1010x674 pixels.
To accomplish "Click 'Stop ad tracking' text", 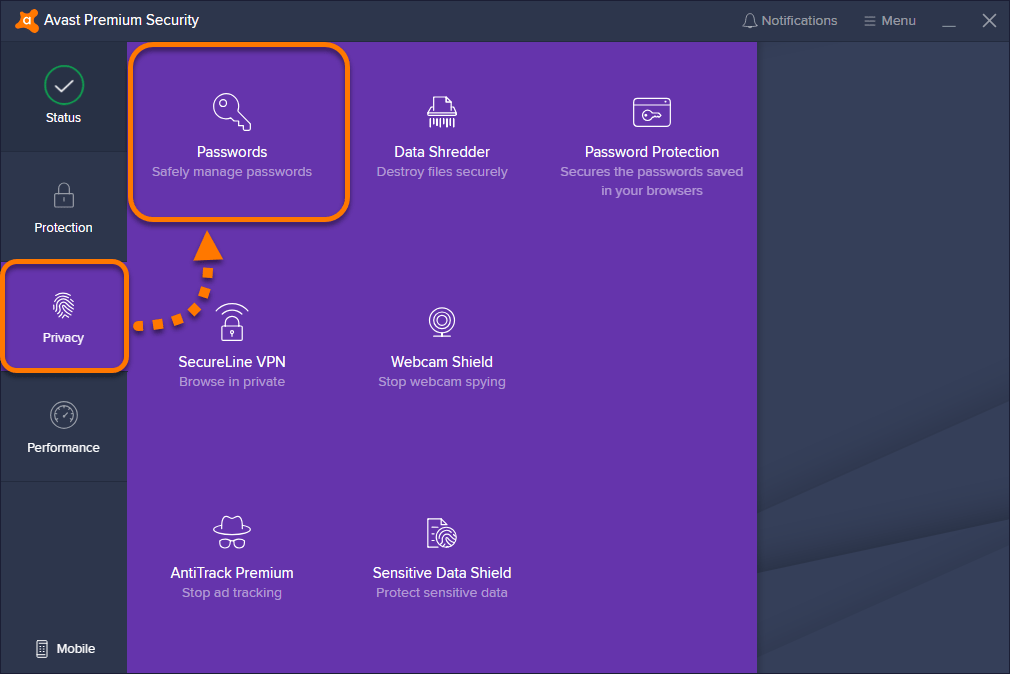I will pyautogui.click(x=232, y=593).
